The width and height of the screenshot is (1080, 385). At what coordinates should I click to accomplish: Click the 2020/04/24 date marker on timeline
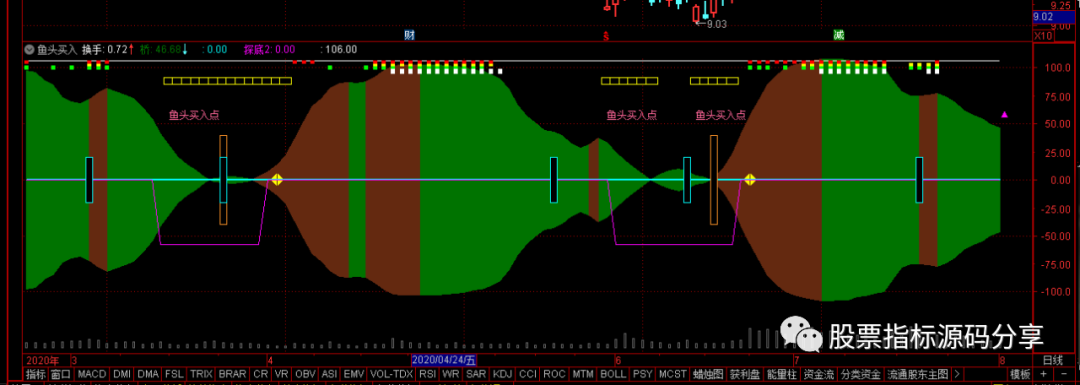444,360
